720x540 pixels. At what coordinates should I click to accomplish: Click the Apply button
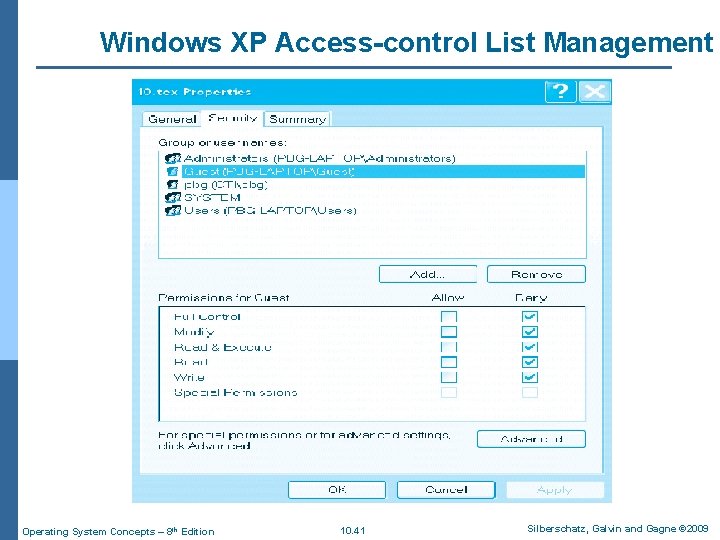(555, 490)
